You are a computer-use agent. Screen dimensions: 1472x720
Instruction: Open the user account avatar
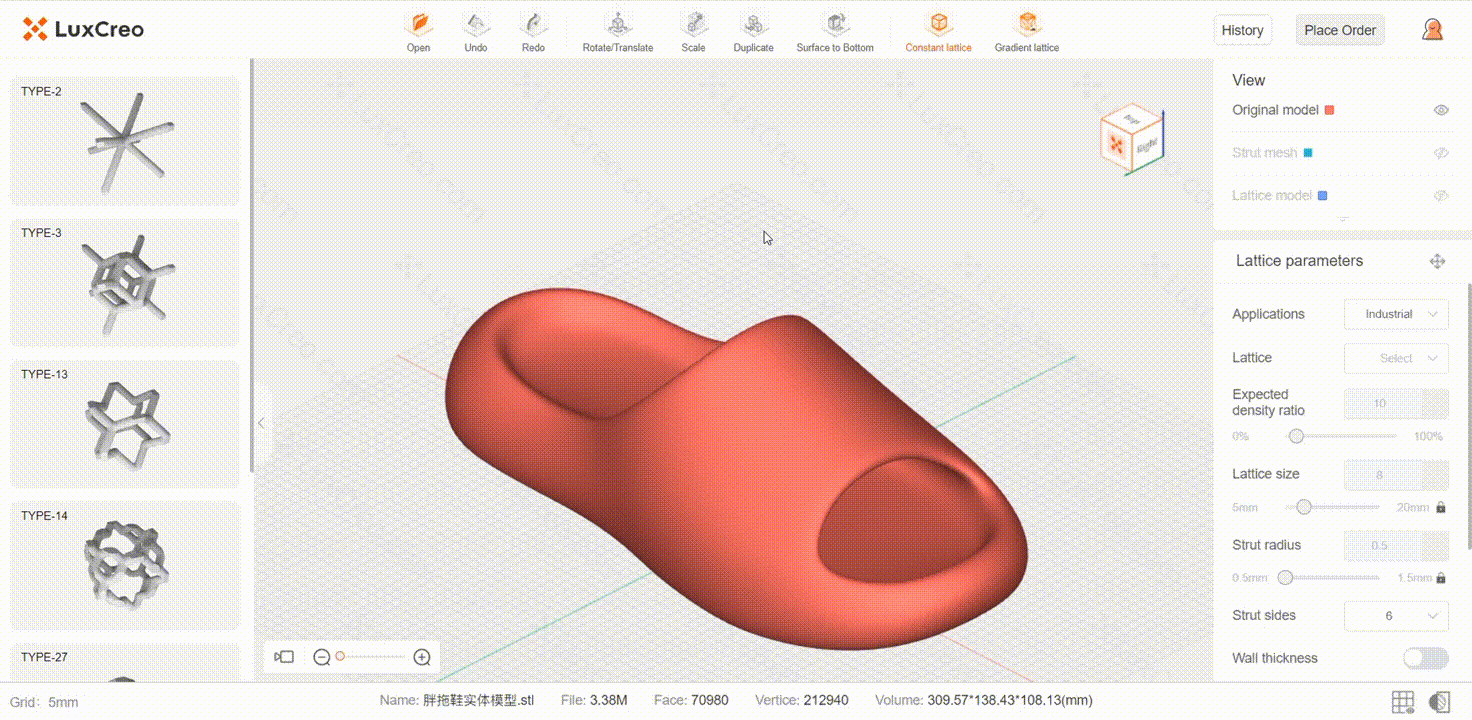pos(1432,30)
